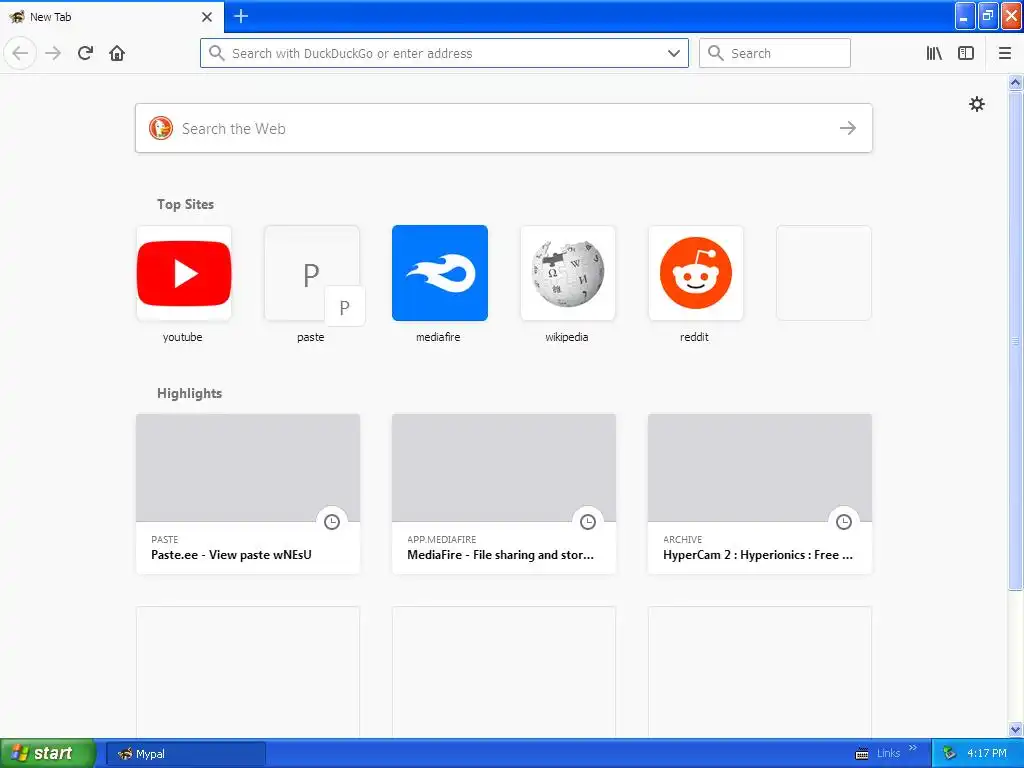Select the Mypal taskbar button
This screenshot has width=1024, height=768.
pyautogui.click(x=185, y=754)
